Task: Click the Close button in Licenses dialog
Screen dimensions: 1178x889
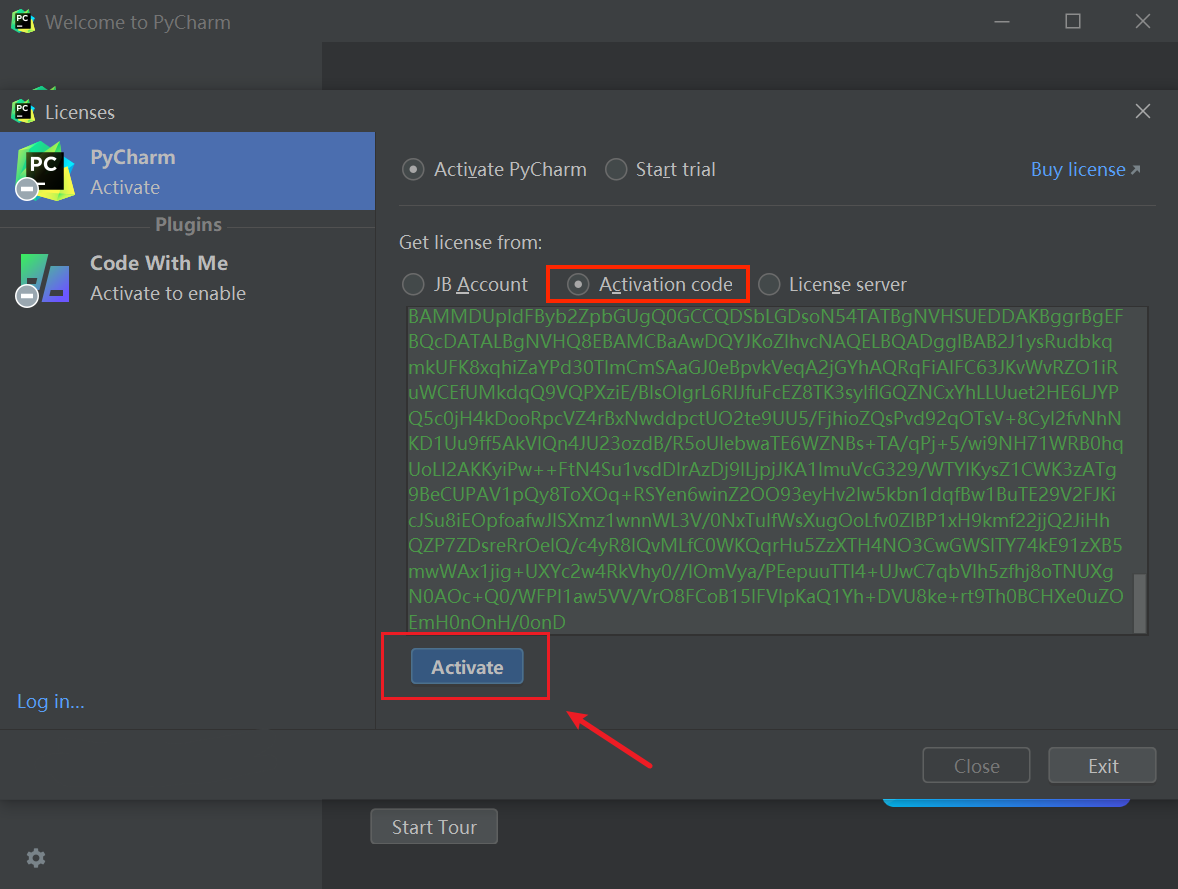Action: click(x=976, y=765)
